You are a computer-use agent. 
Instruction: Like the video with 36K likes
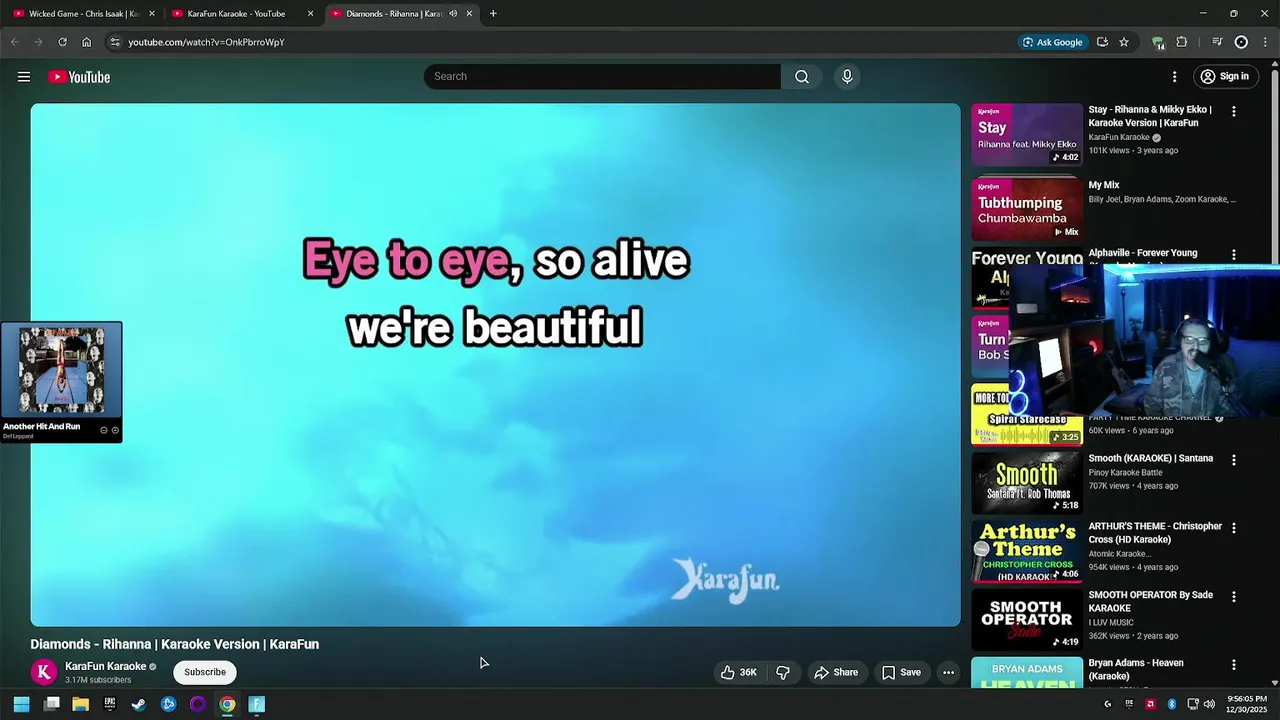[739, 672]
